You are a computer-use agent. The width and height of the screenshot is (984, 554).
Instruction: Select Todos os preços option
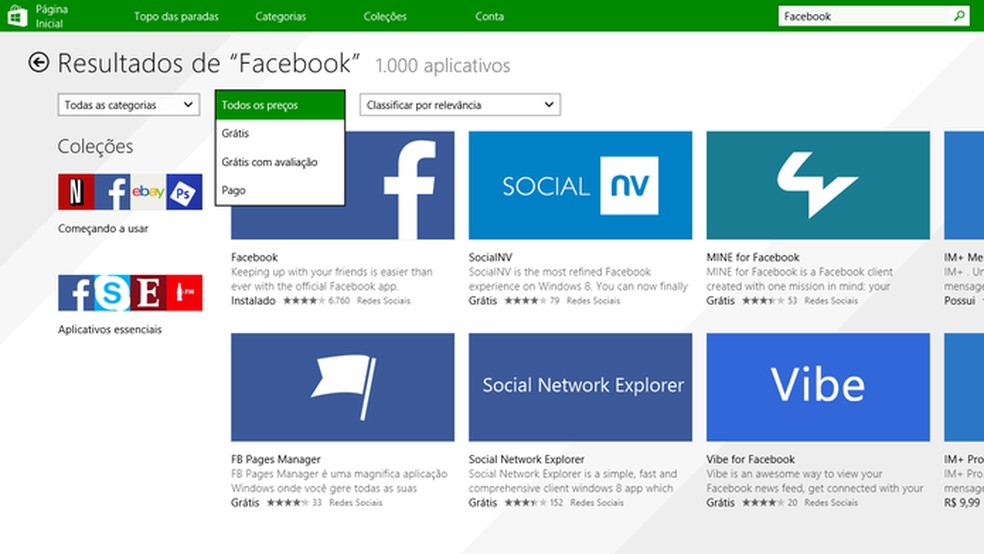pos(280,105)
